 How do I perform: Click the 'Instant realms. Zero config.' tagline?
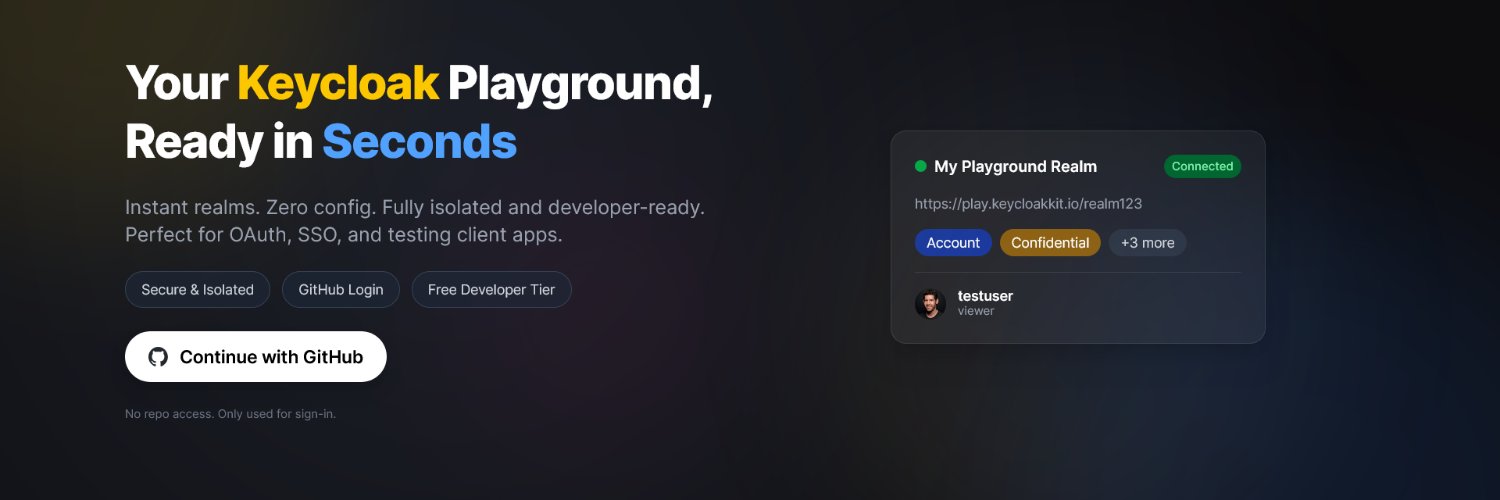[x=415, y=222]
